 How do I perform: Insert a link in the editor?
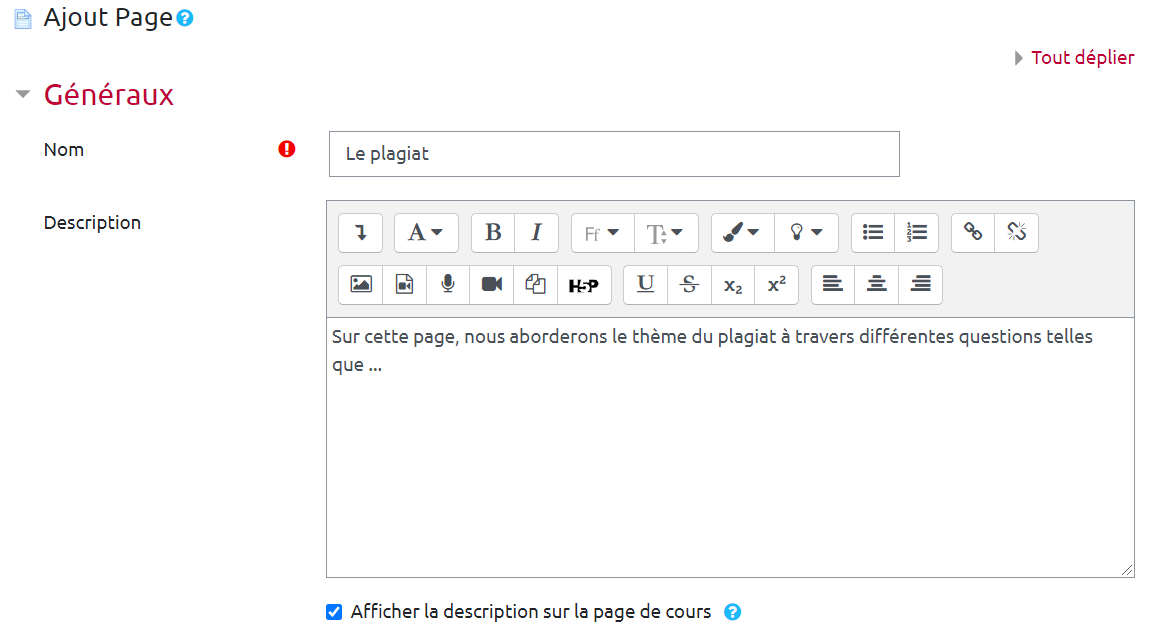point(973,233)
